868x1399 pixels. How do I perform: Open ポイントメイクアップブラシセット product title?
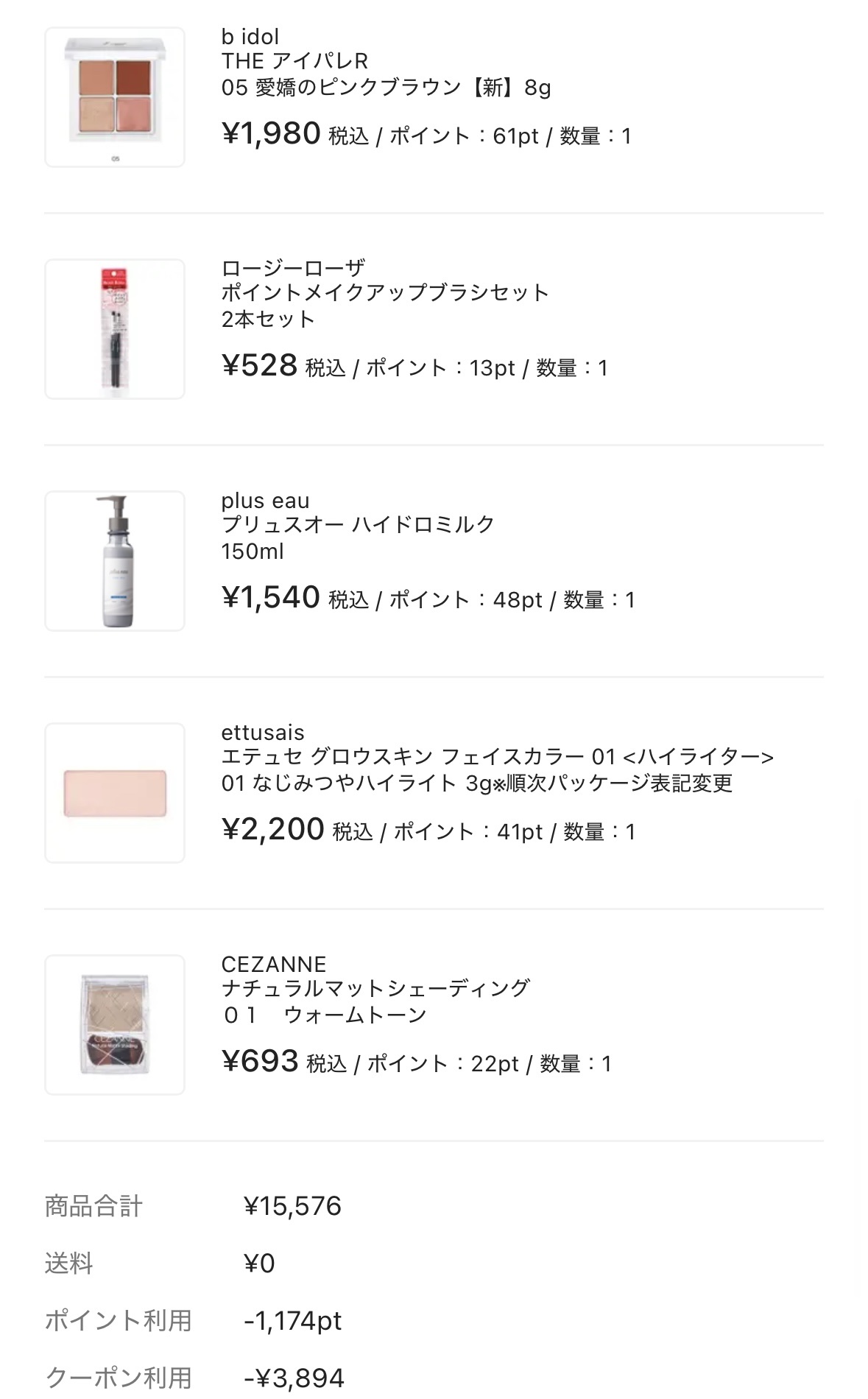(x=385, y=293)
